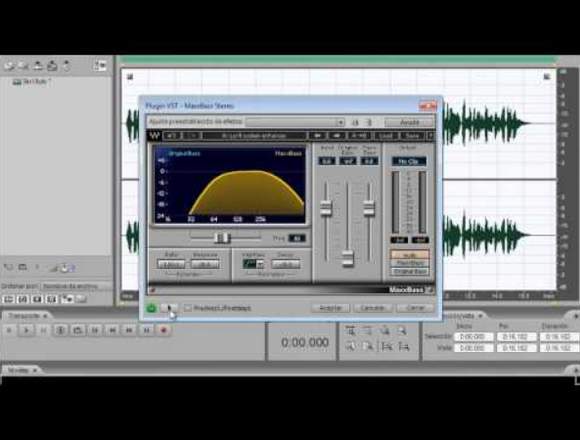Click the next-preset arrow in the Waves toolbar
This screenshot has width=580, height=440.
[x=337, y=136]
